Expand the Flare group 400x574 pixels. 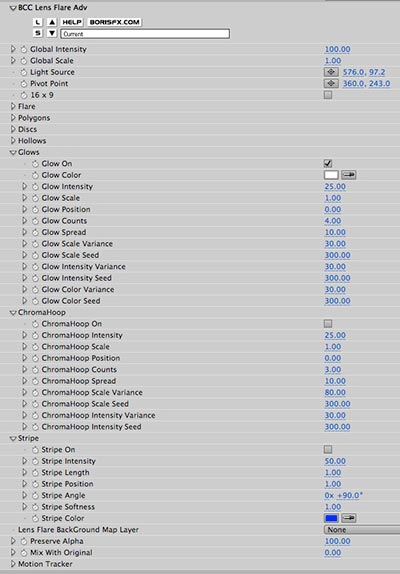[x=13, y=107]
